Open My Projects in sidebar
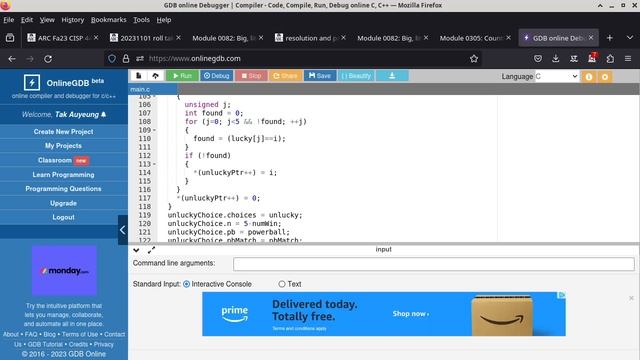 point(63,146)
